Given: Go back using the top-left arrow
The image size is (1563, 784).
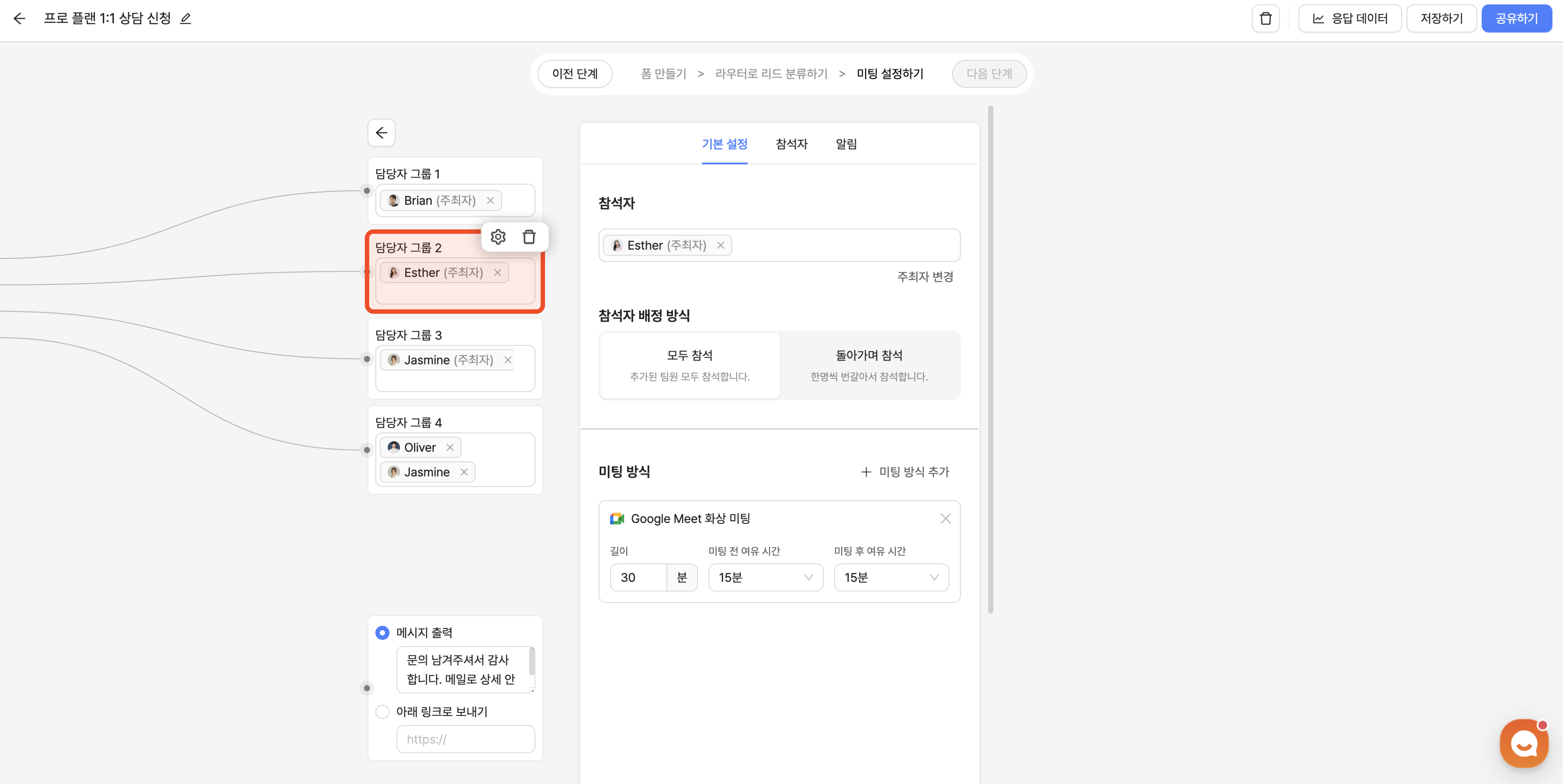Looking at the screenshot, I should 19,18.
